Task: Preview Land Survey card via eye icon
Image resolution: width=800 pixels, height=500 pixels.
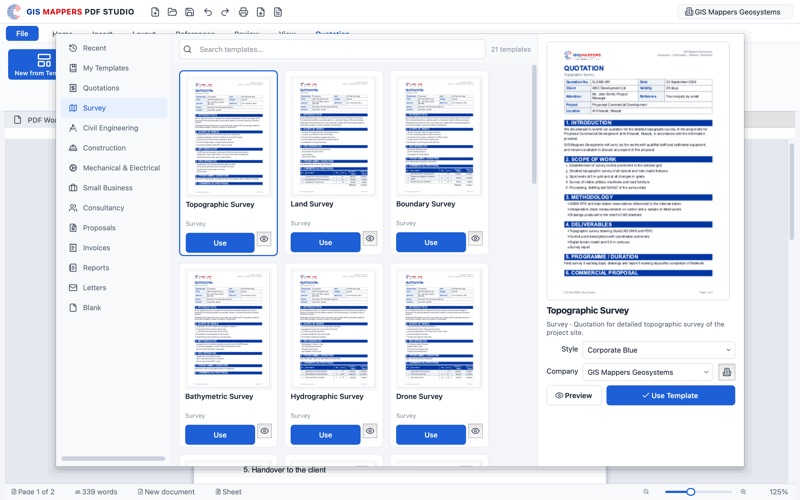Action: pos(370,238)
